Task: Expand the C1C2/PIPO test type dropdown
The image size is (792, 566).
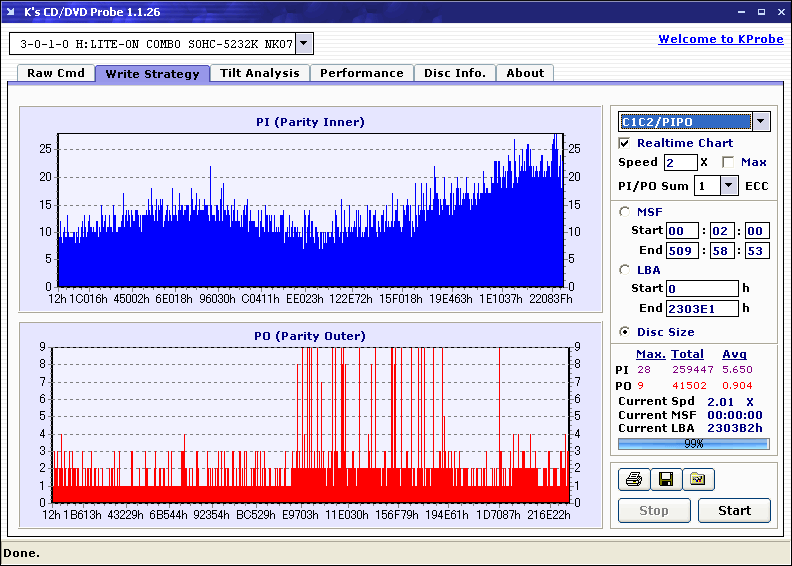Action: pyautogui.click(x=760, y=122)
